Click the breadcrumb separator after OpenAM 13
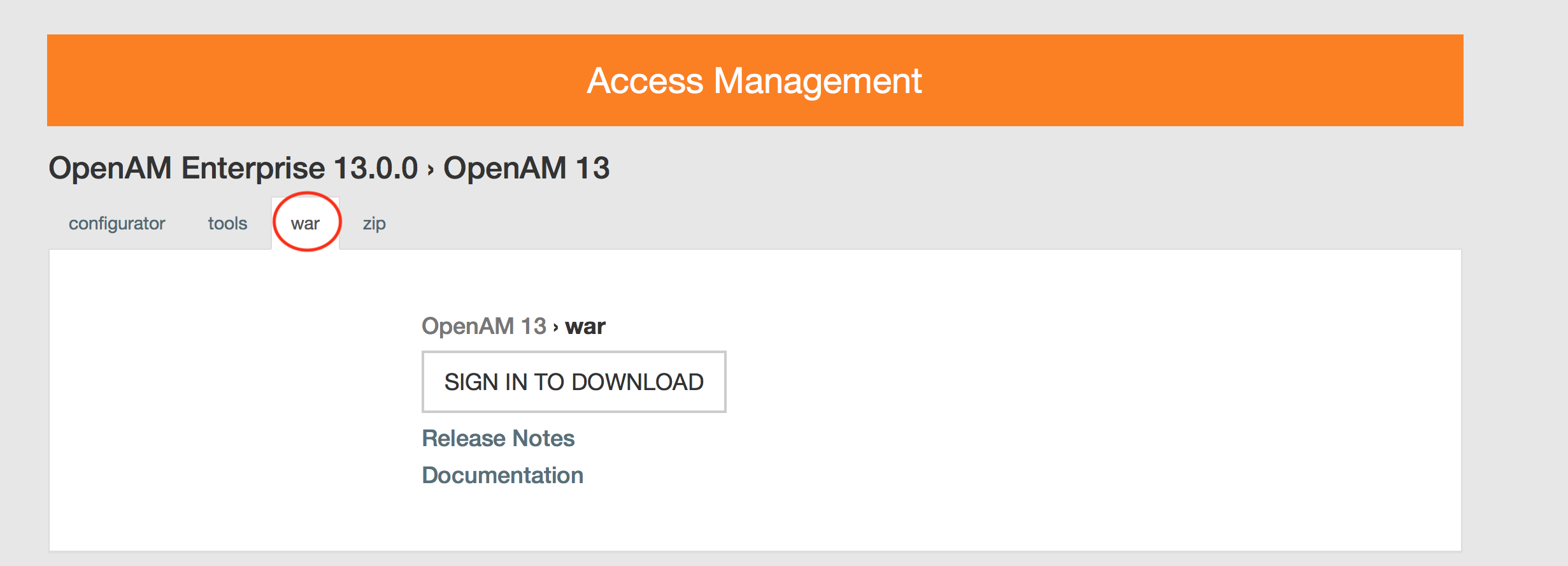This screenshot has width=1568, height=566. [554, 326]
